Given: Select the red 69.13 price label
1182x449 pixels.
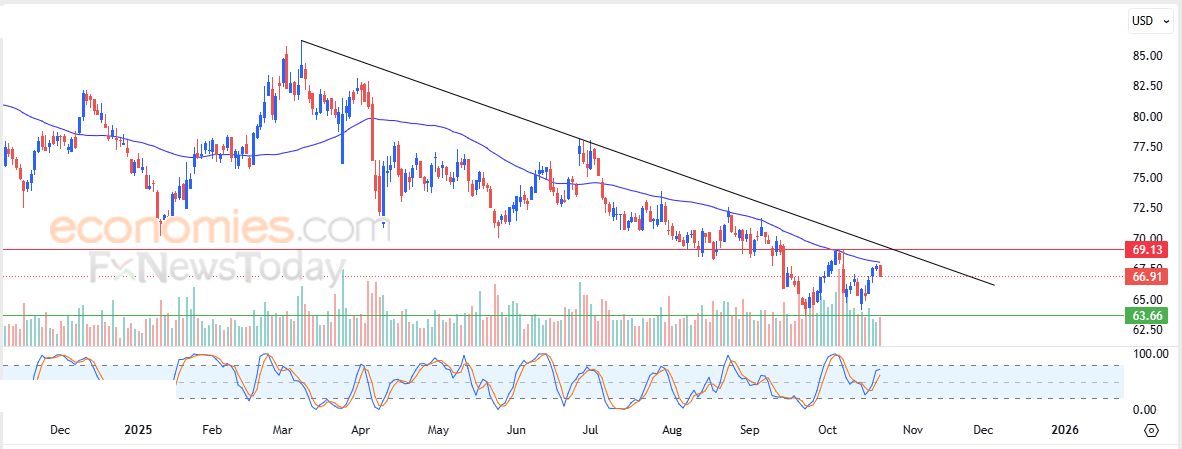Looking at the screenshot, I should pos(1146,249).
